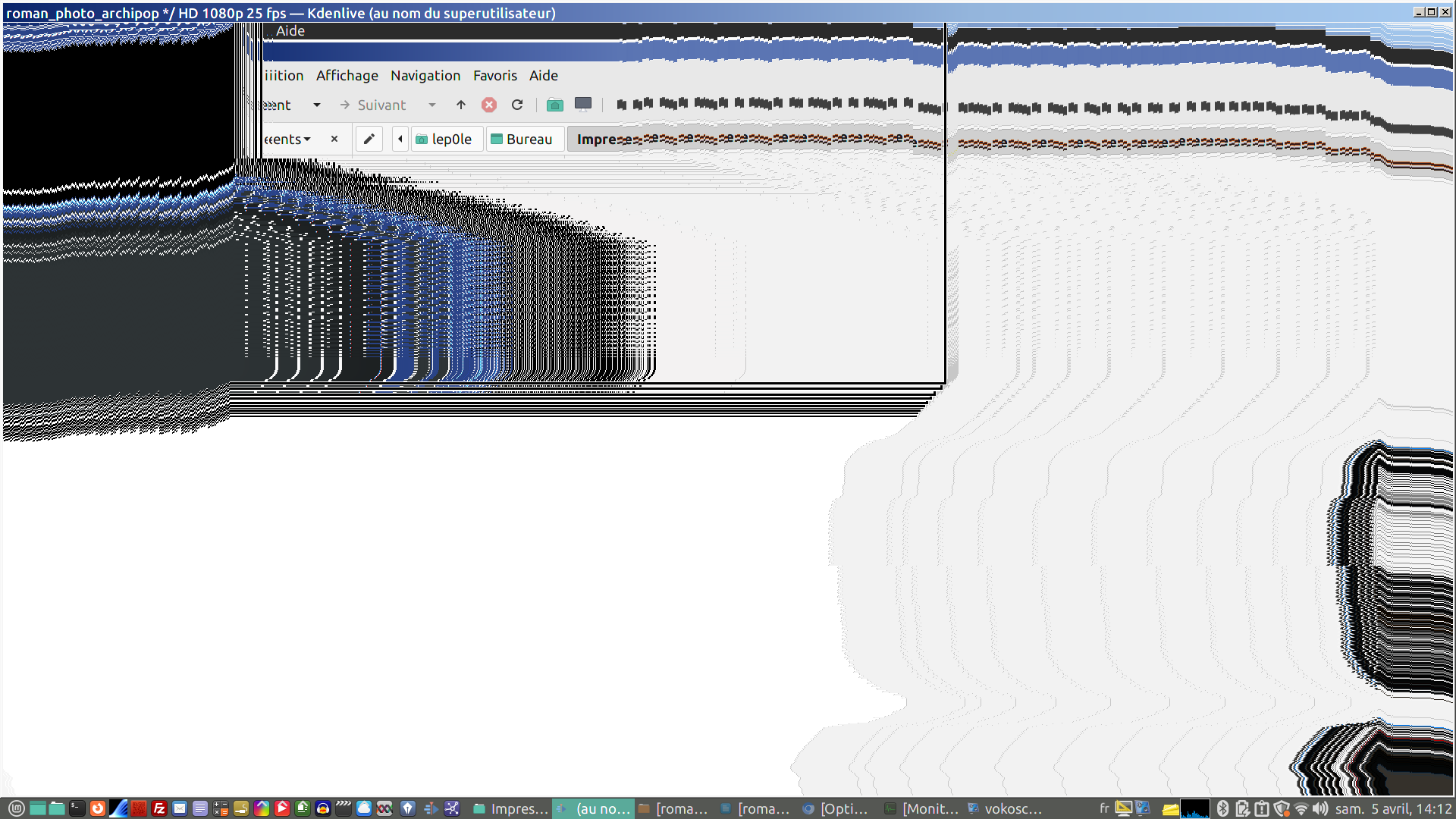Open the Favoris menu
Screen dimensions: 1456x819
point(494,75)
